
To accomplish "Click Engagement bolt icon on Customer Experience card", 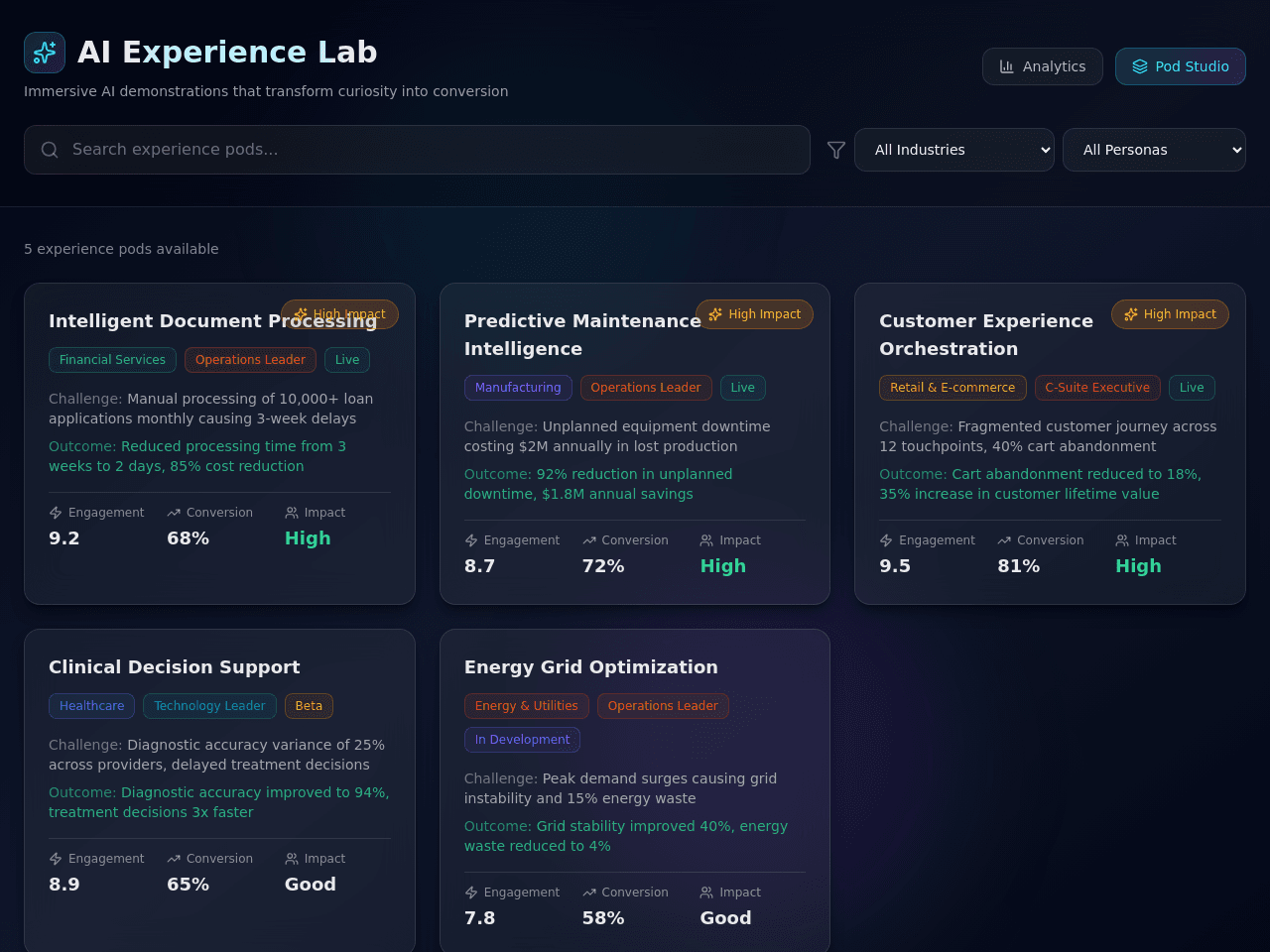I will (886, 540).
